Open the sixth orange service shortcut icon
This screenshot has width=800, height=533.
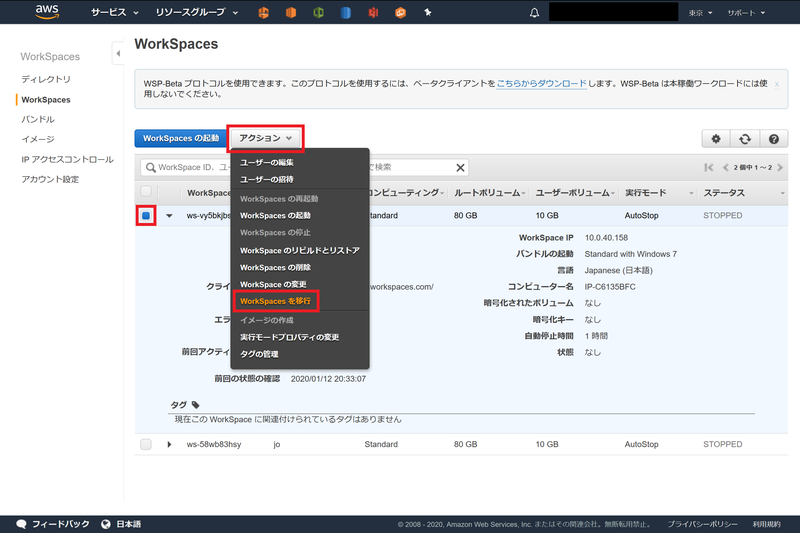point(401,13)
